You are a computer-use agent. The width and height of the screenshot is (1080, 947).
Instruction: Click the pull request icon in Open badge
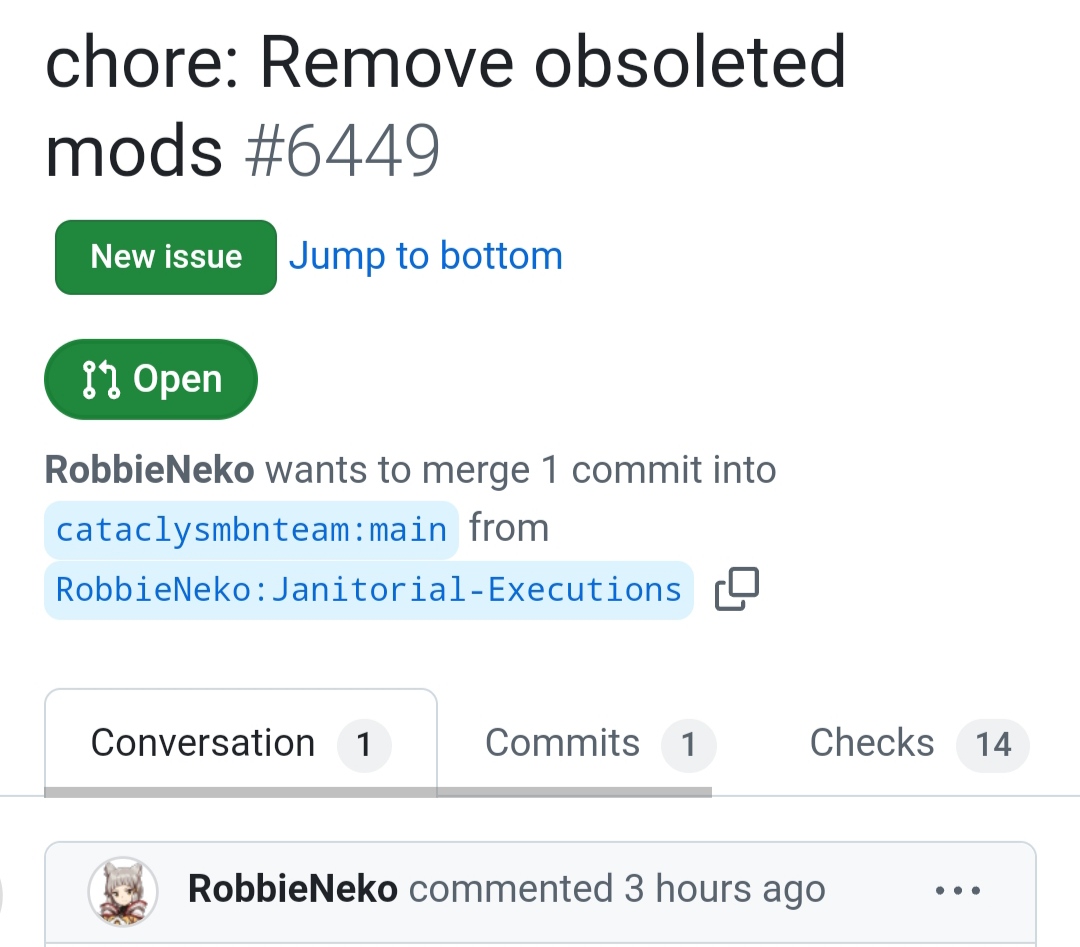[101, 380]
